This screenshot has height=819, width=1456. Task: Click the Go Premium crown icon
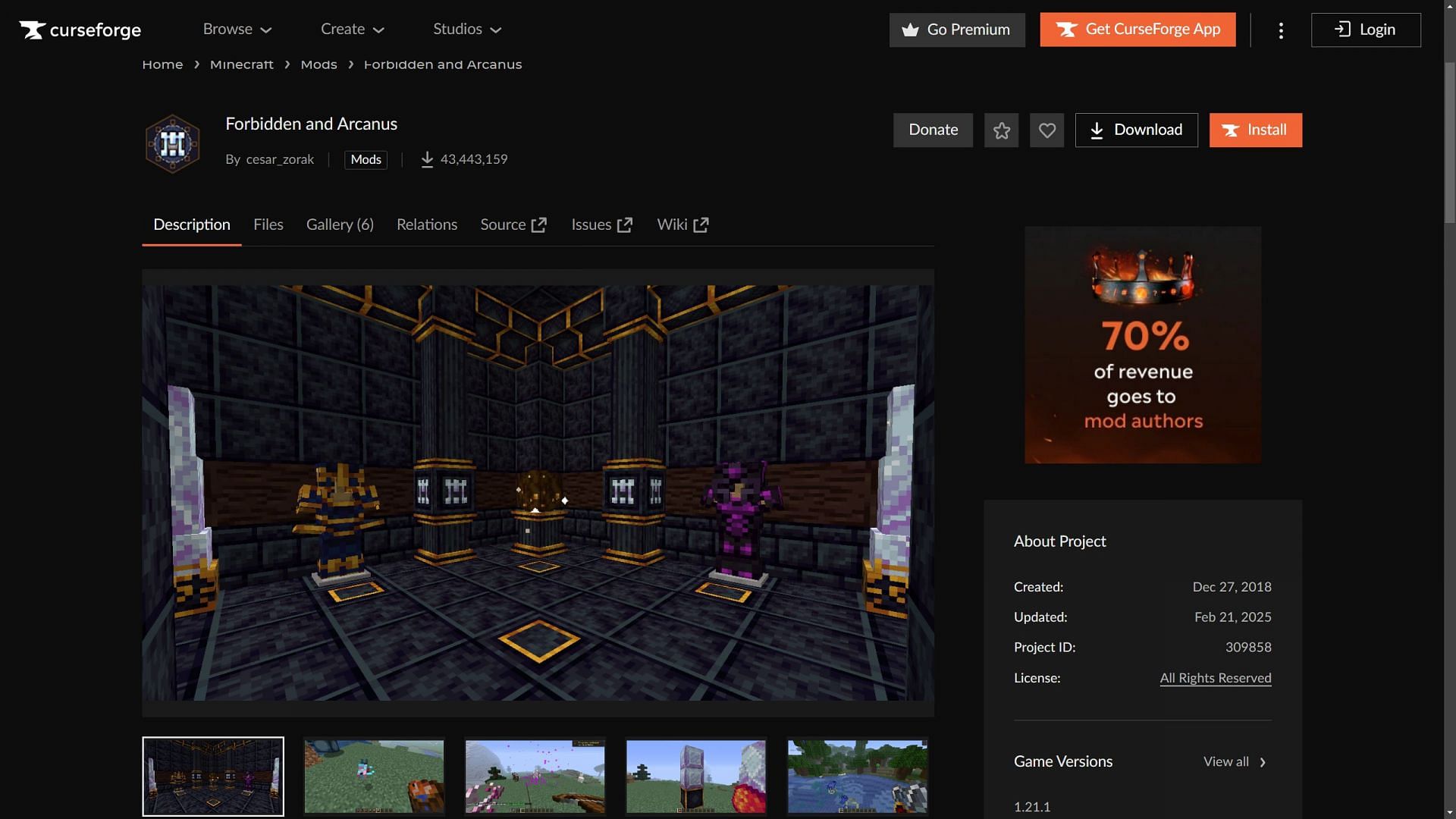[909, 30]
